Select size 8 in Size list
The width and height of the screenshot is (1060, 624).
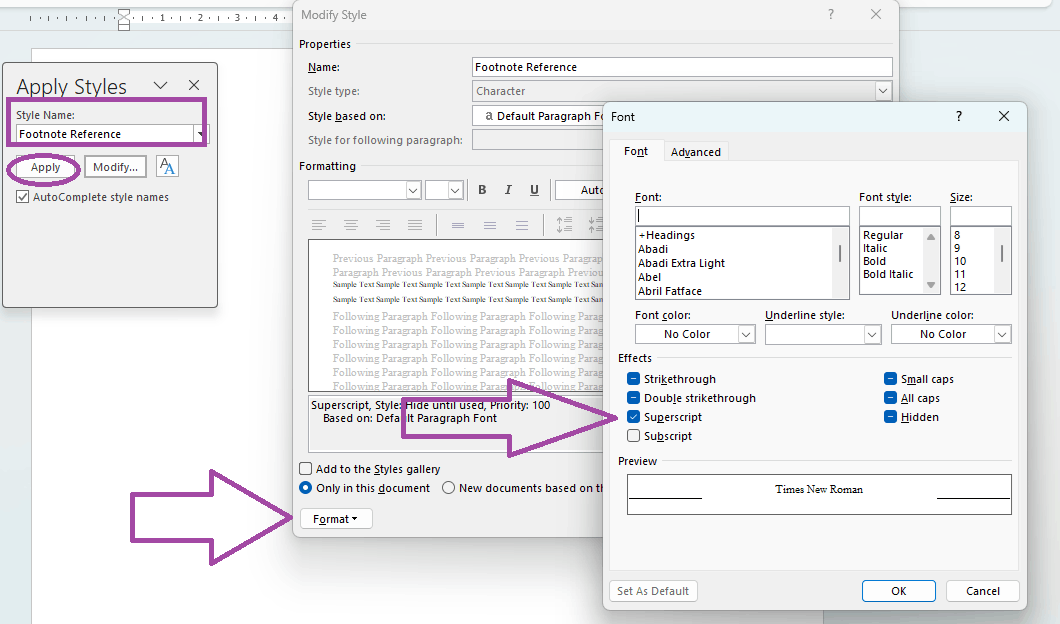(957, 235)
